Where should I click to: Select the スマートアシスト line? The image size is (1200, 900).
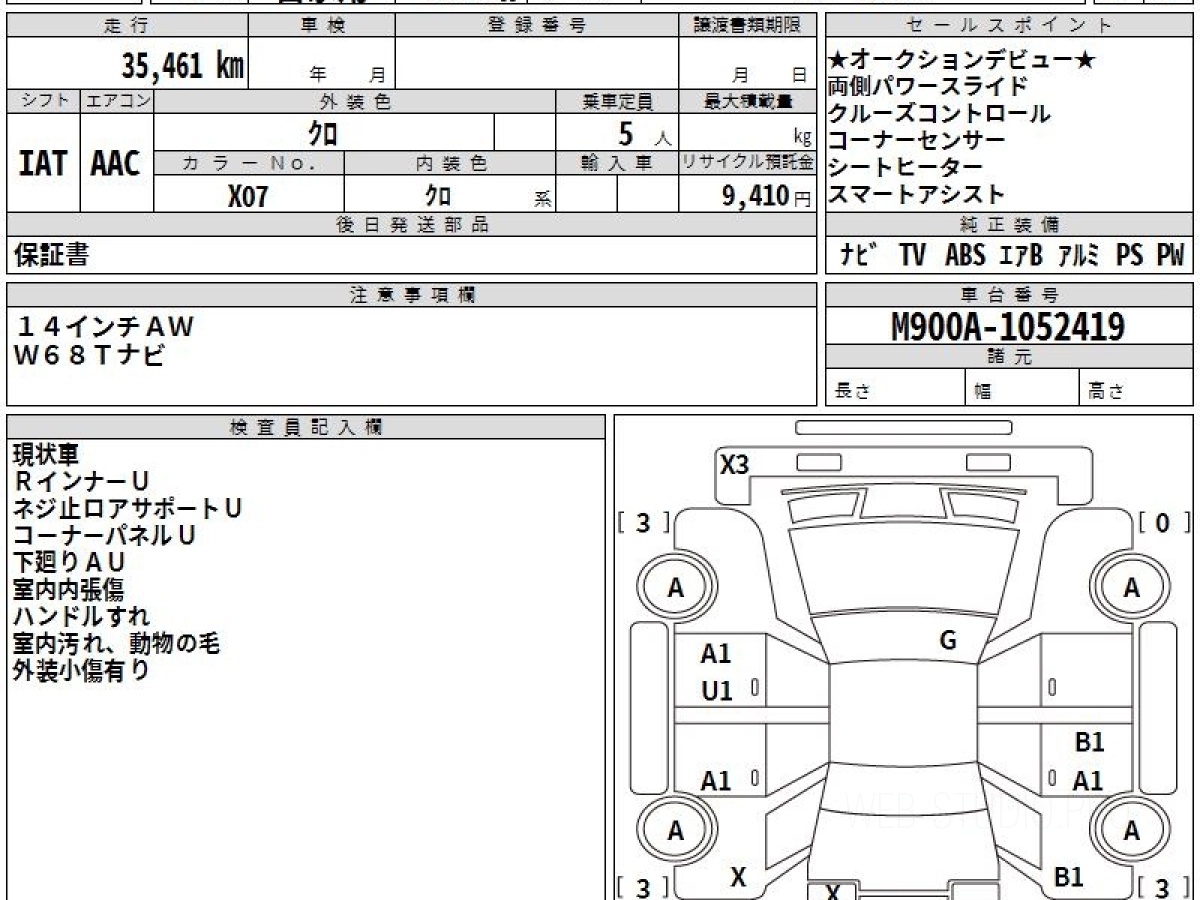pyautogui.click(x=916, y=194)
